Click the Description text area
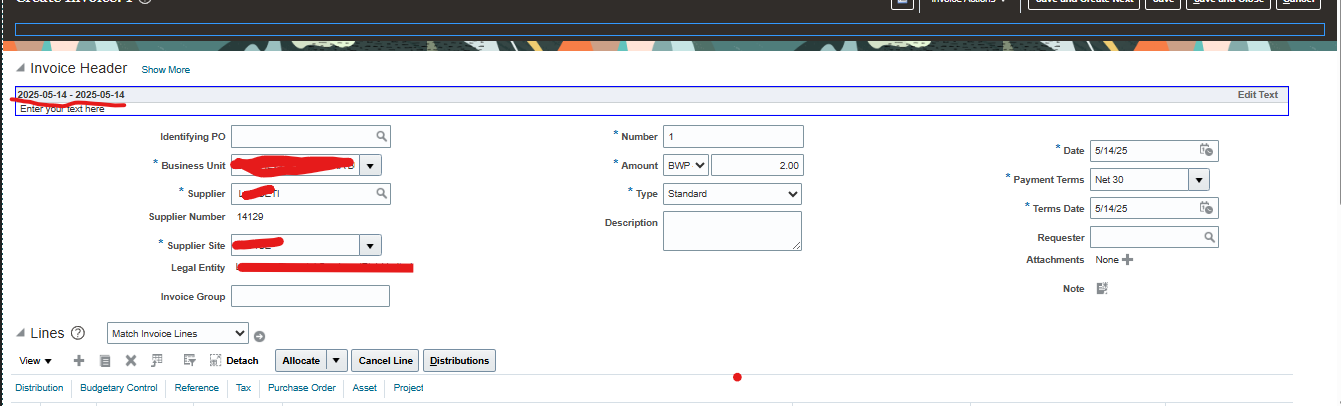The width and height of the screenshot is (1341, 406). point(732,231)
